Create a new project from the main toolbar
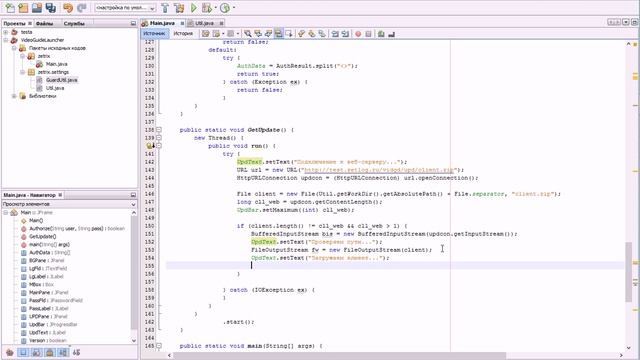 point(23,7)
